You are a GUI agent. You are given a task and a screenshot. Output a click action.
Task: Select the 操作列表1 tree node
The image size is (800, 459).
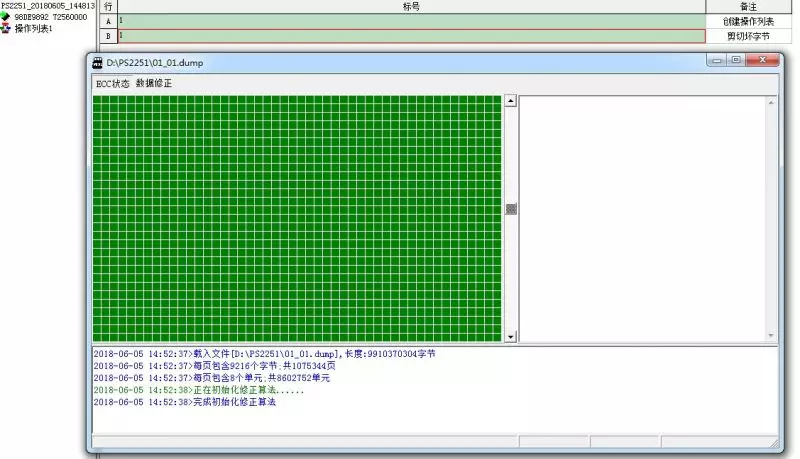coord(33,29)
